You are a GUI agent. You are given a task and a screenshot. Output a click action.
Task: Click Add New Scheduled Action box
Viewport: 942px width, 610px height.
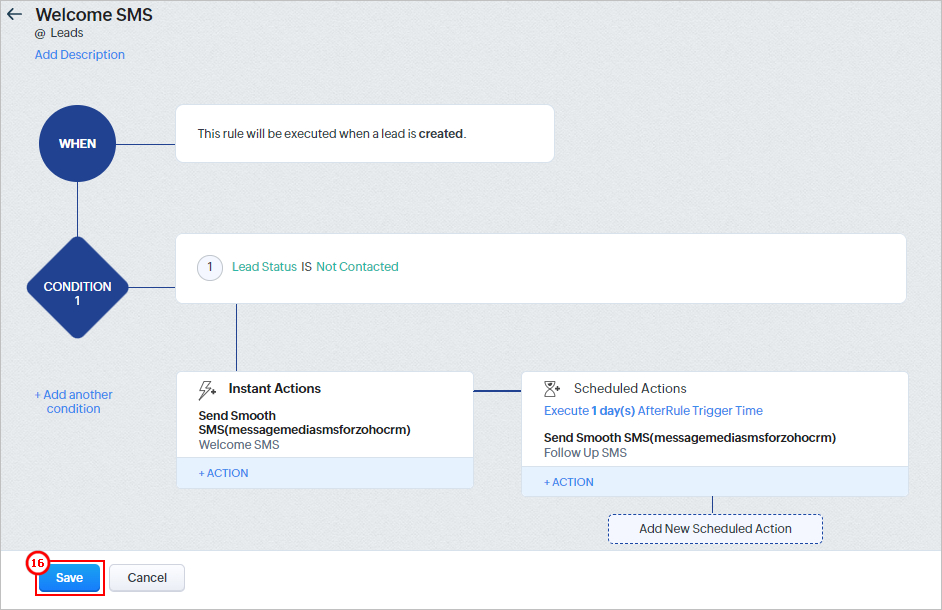(x=715, y=529)
